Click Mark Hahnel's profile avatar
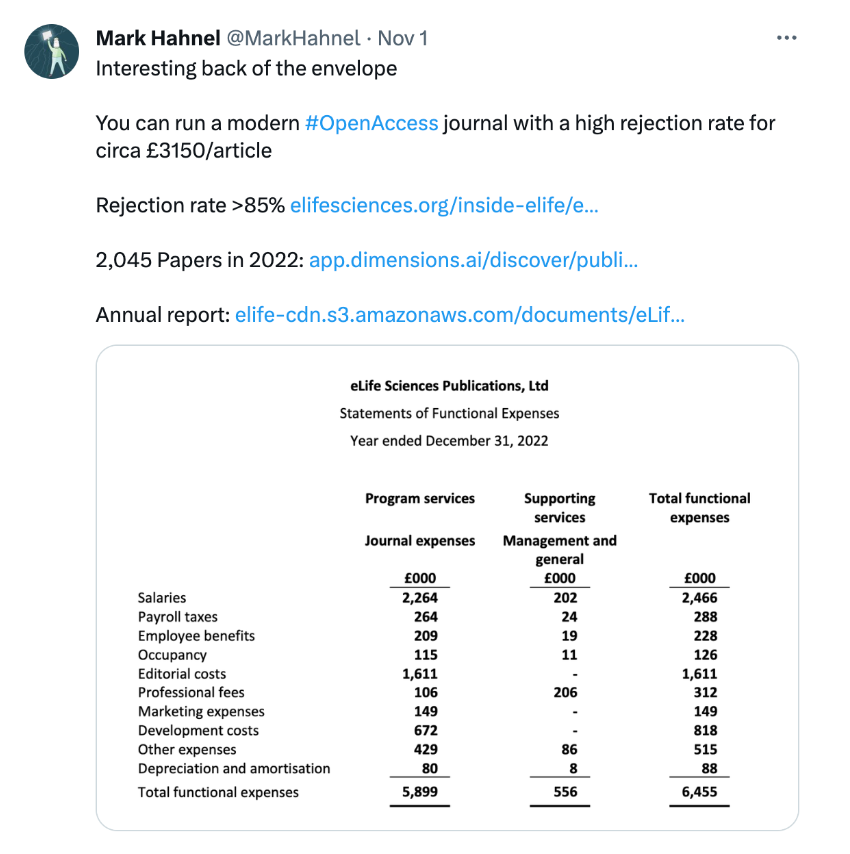 52,51
